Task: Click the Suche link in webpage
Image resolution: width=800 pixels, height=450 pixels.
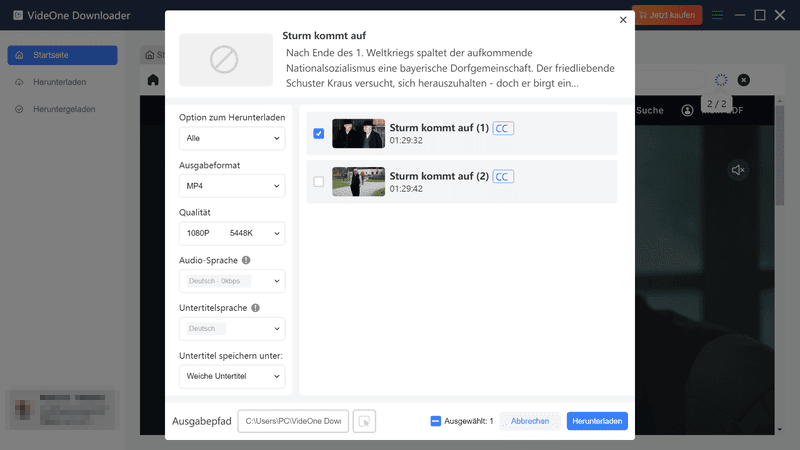Action: pyautogui.click(x=649, y=110)
